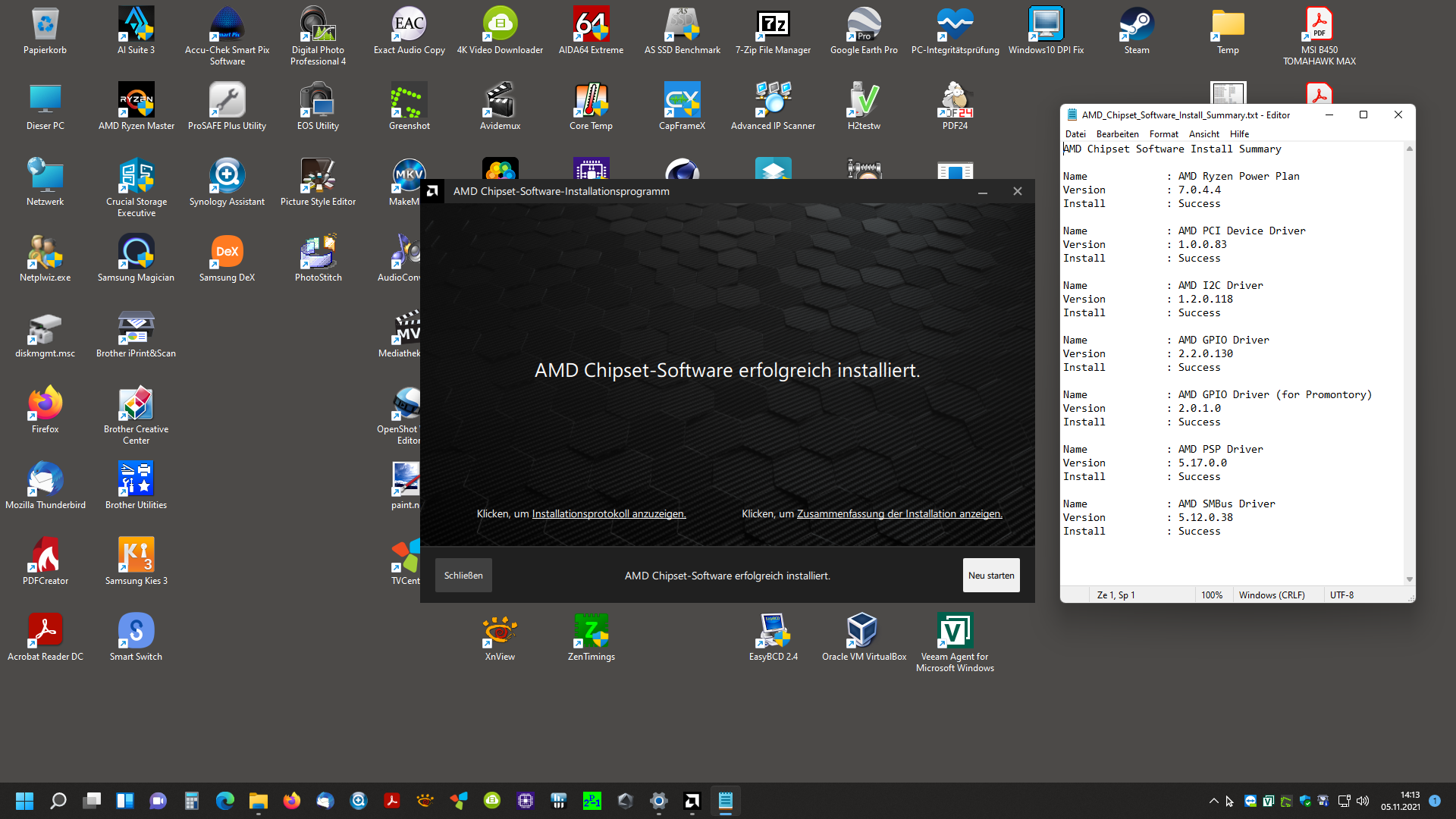
Task: Open the Greenshot desktop shortcut
Action: click(409, 100)
